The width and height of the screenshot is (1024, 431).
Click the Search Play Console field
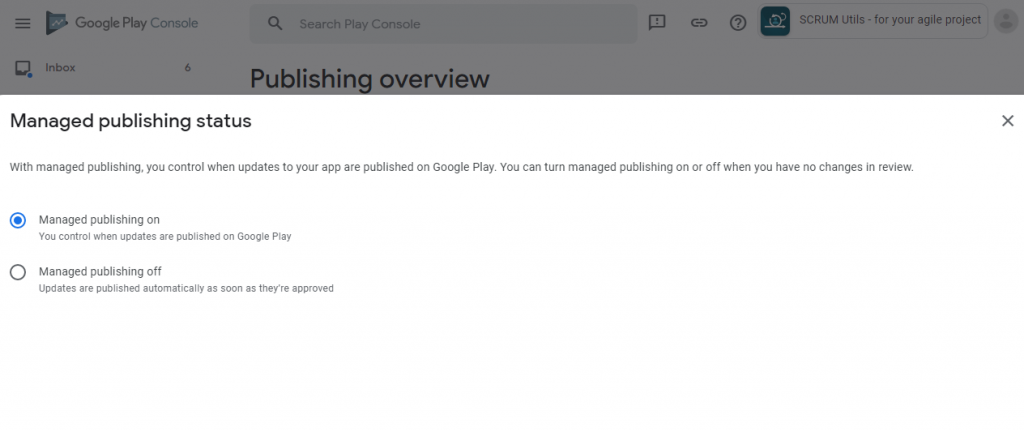(443, 24)
